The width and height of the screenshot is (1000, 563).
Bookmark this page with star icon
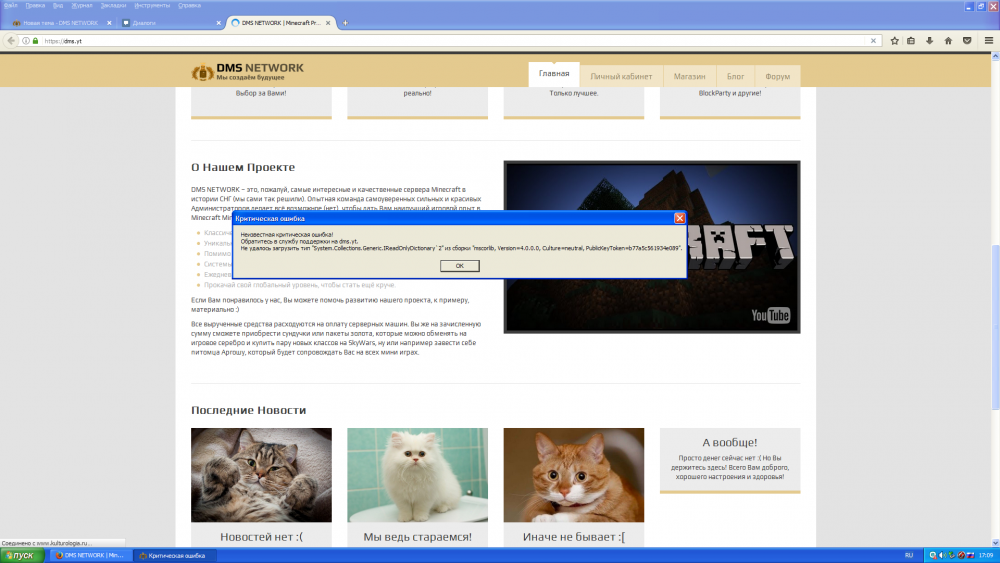coord(893,41)
